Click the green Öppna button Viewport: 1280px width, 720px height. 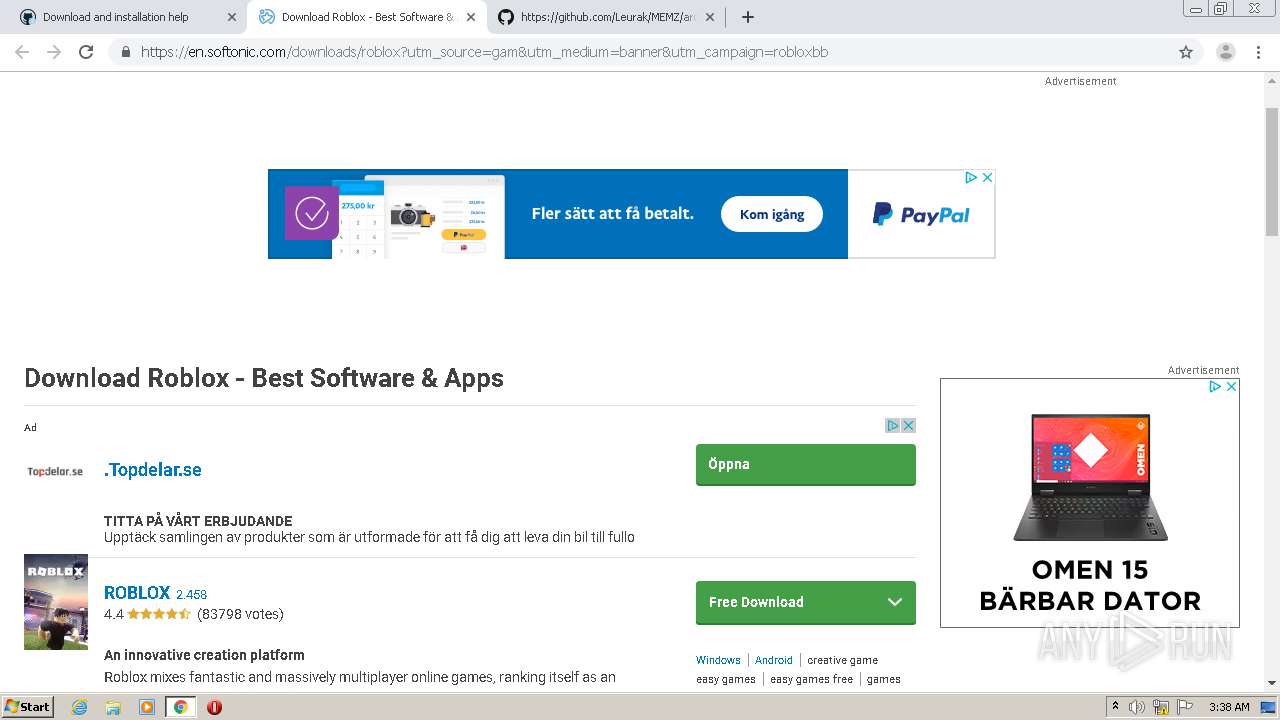point(806,464)
